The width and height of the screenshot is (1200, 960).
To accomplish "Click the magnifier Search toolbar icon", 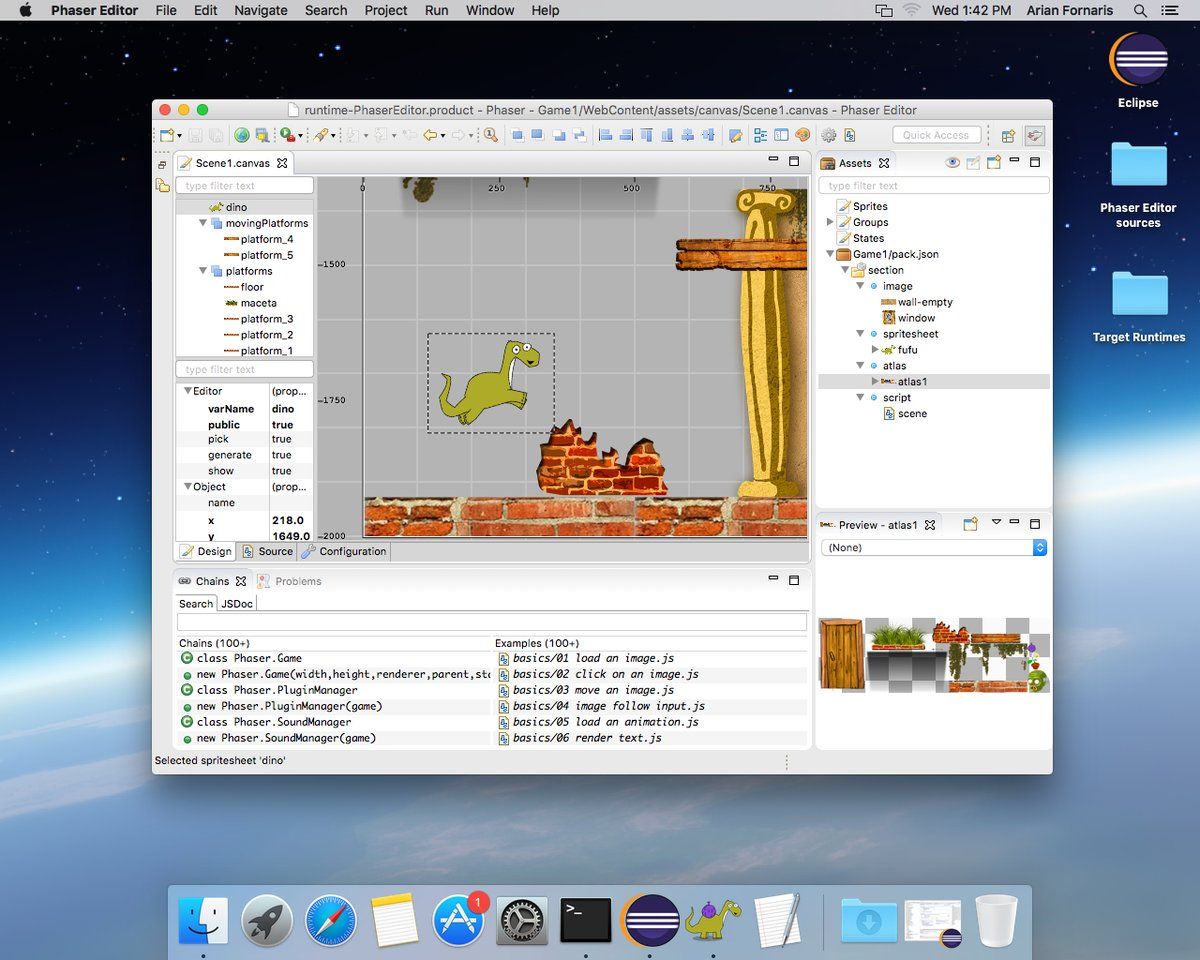I will (491, 135).
